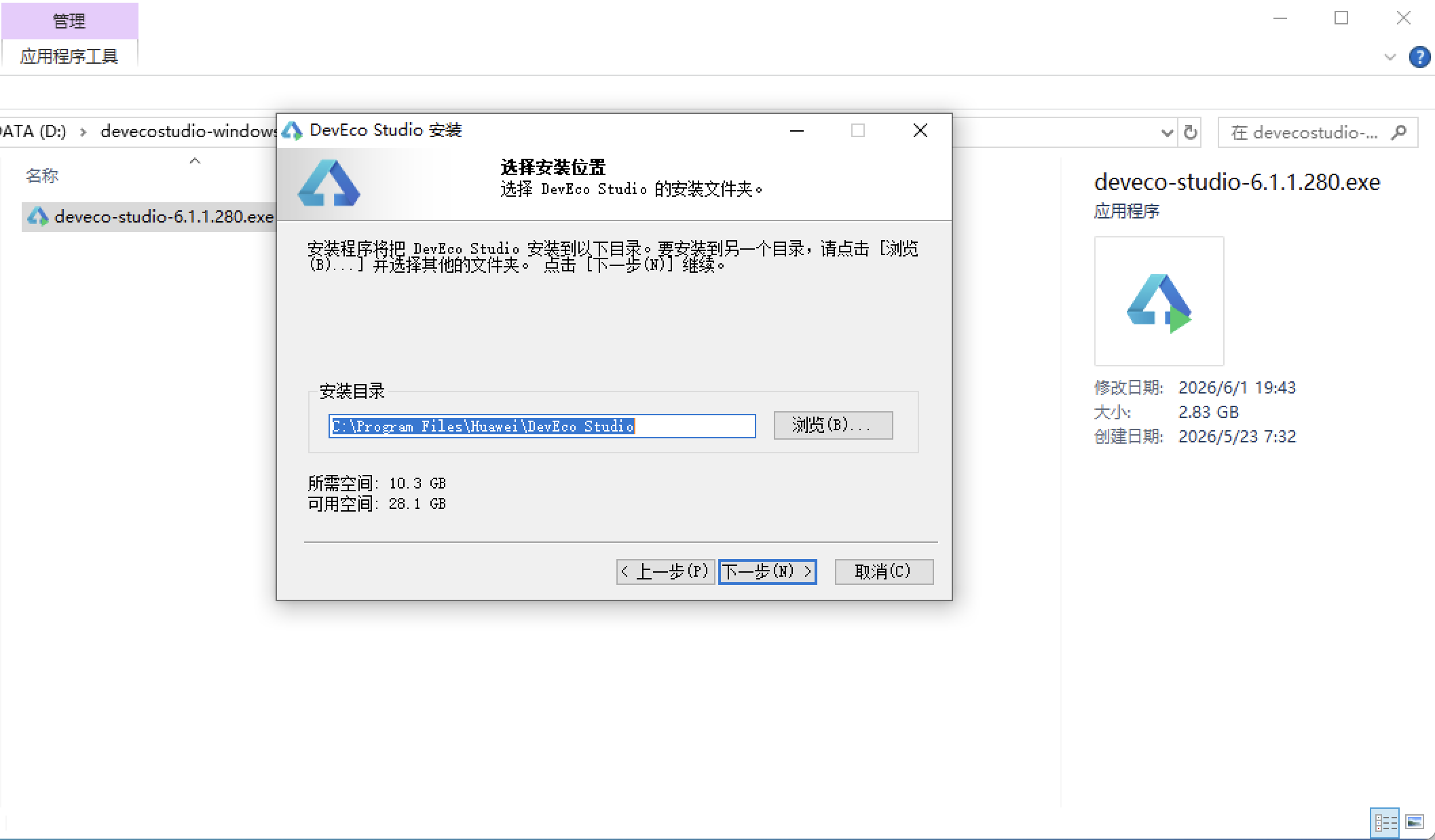Image resolution: width=1435 pixels, height=840 pixels.
Task: Click the DevEco Studio logo in the installer header
Action: (x=329, y=183)
